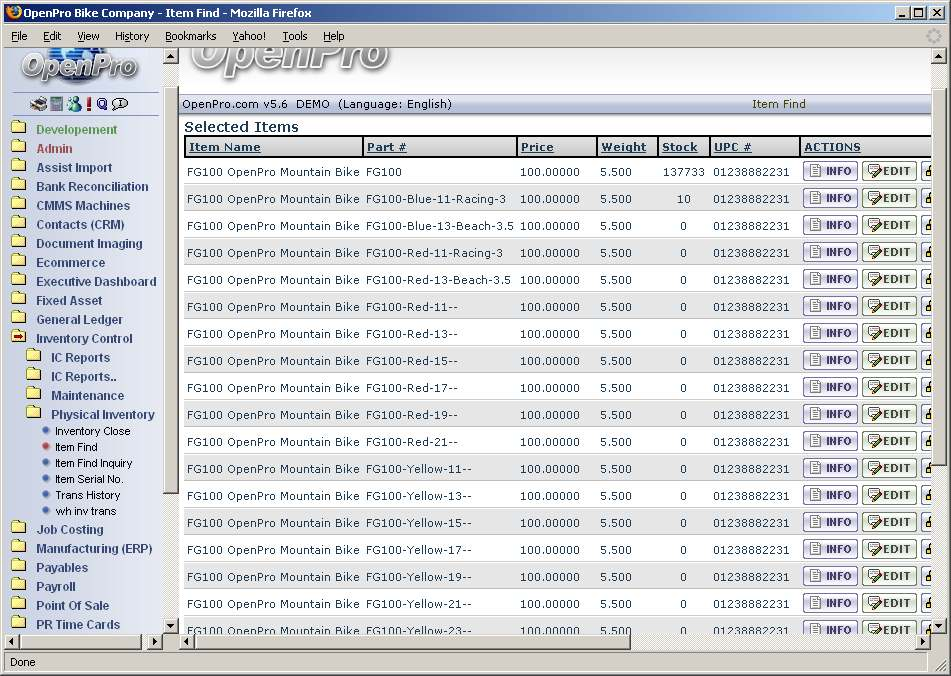Expand the General Ledger folder
The width and height of the screenshot is (951, 676).
tap(18, 319)
